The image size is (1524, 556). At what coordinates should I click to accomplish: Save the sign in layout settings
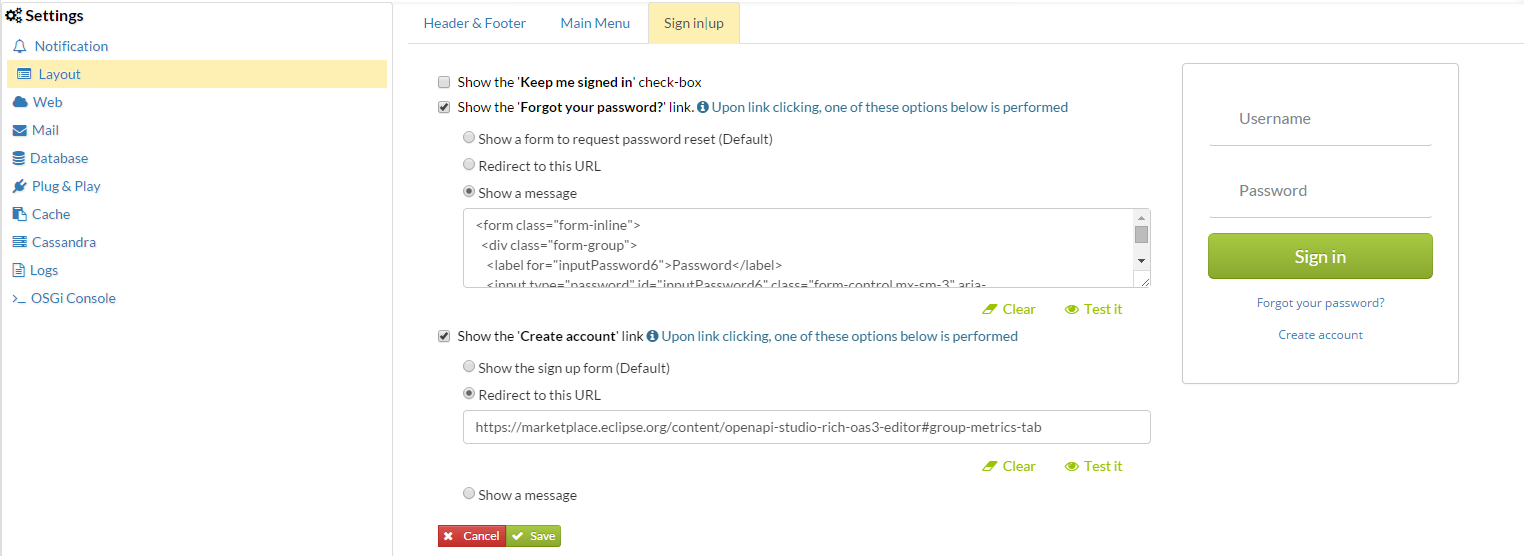pos(533,536)
